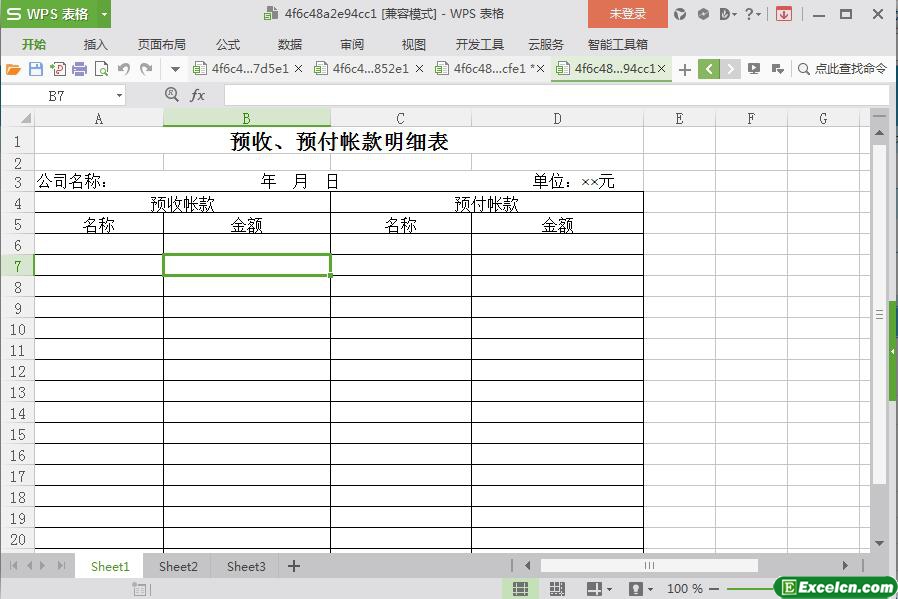Expand the quick access toolbar customize arrow
Image resolution: width=898 pixels, height=599 pixels.
pyautogui.click(x=175, y=69)
